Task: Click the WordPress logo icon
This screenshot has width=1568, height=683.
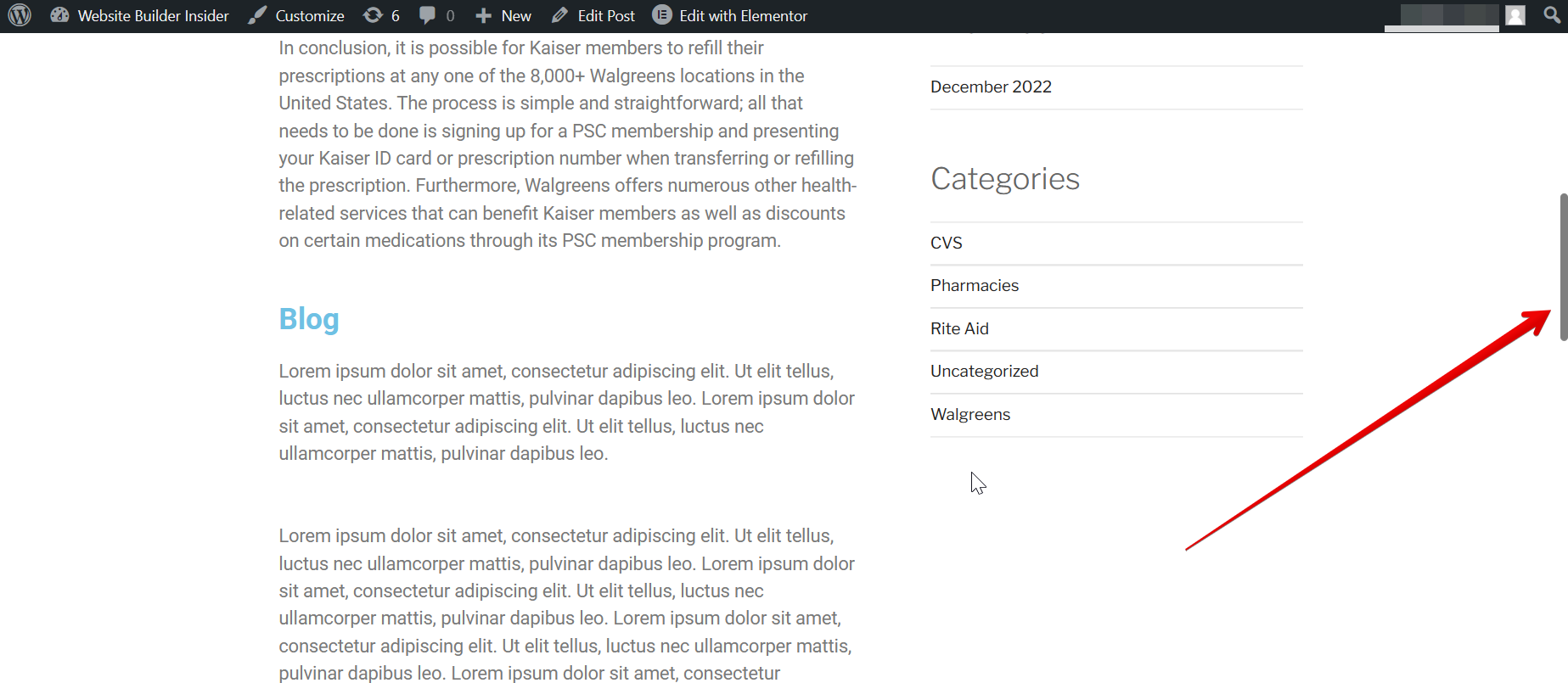Action: (20, 15)
